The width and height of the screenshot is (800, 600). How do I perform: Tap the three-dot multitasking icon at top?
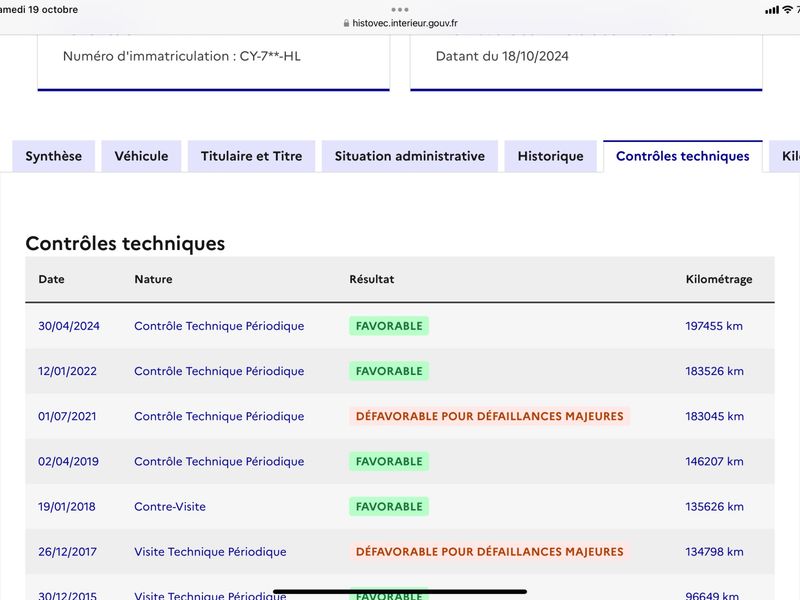coord(400,9)
